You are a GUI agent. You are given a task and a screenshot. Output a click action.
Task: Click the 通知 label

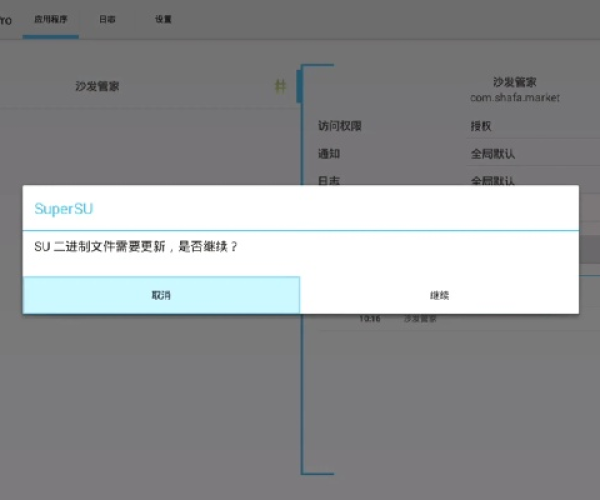pyautogui.click(x=329, y=154)
